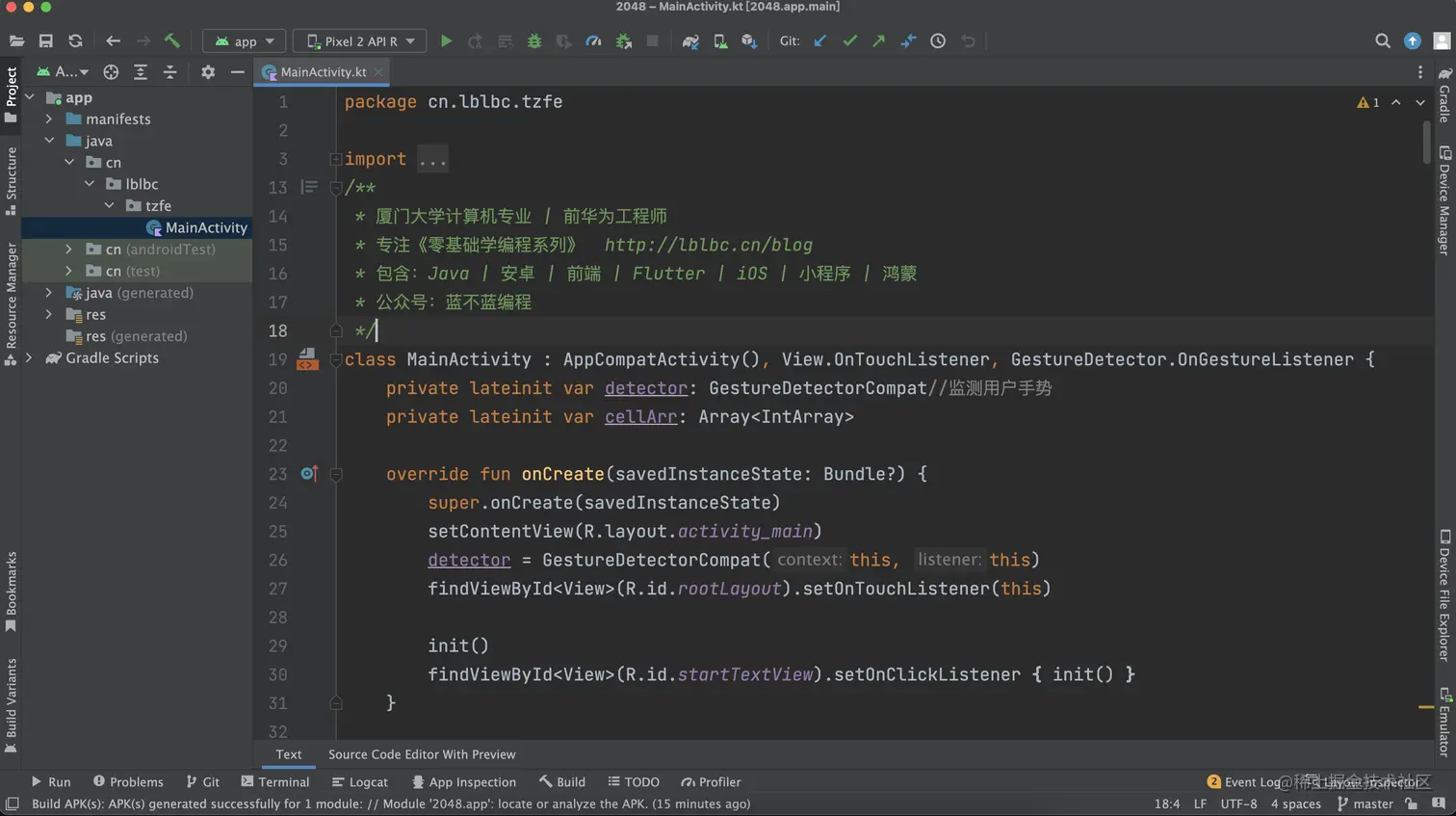Toggle the Device File Explorer panel

point(1444,594)
